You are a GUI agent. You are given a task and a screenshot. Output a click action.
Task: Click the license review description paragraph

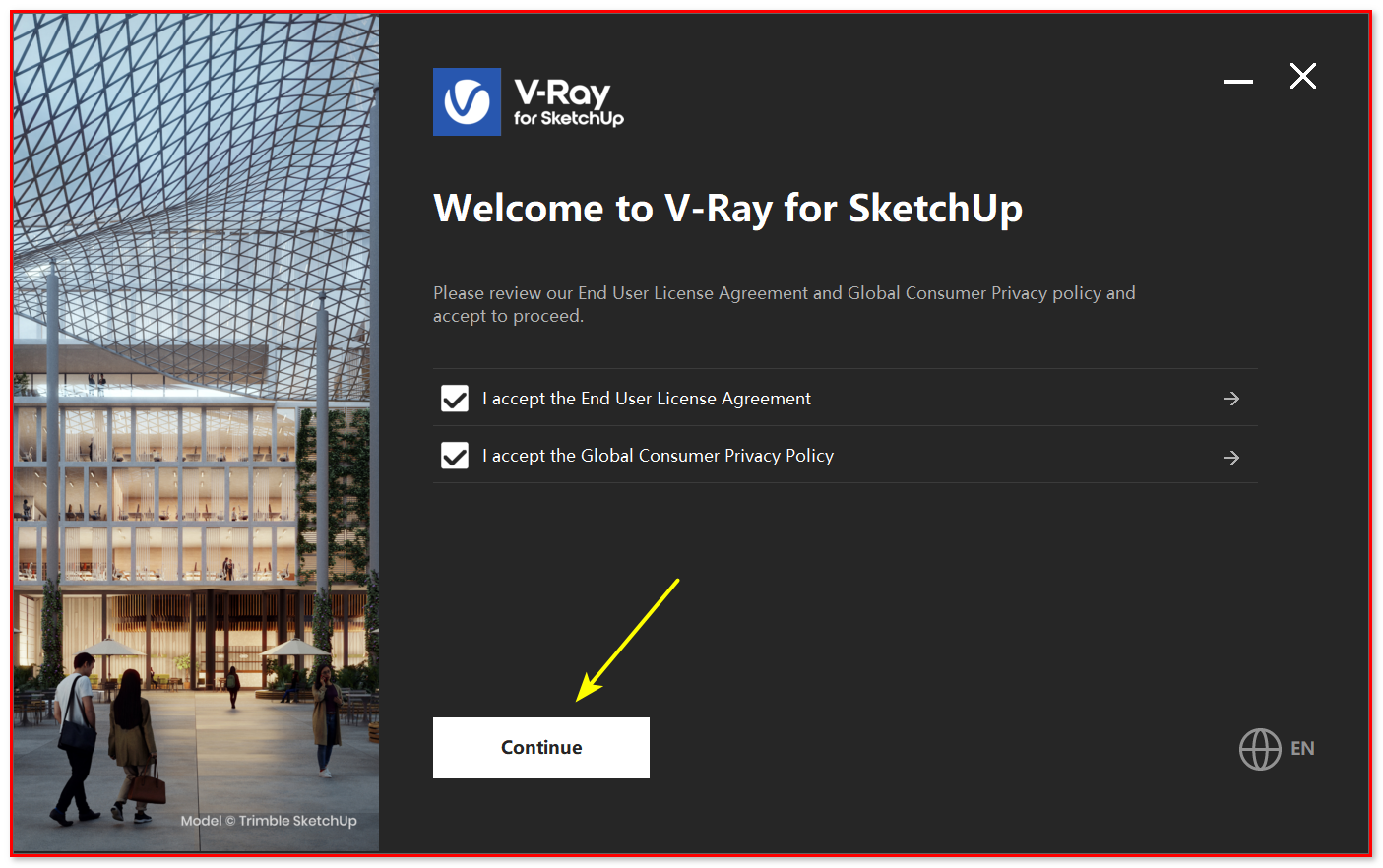click(785, 304)
